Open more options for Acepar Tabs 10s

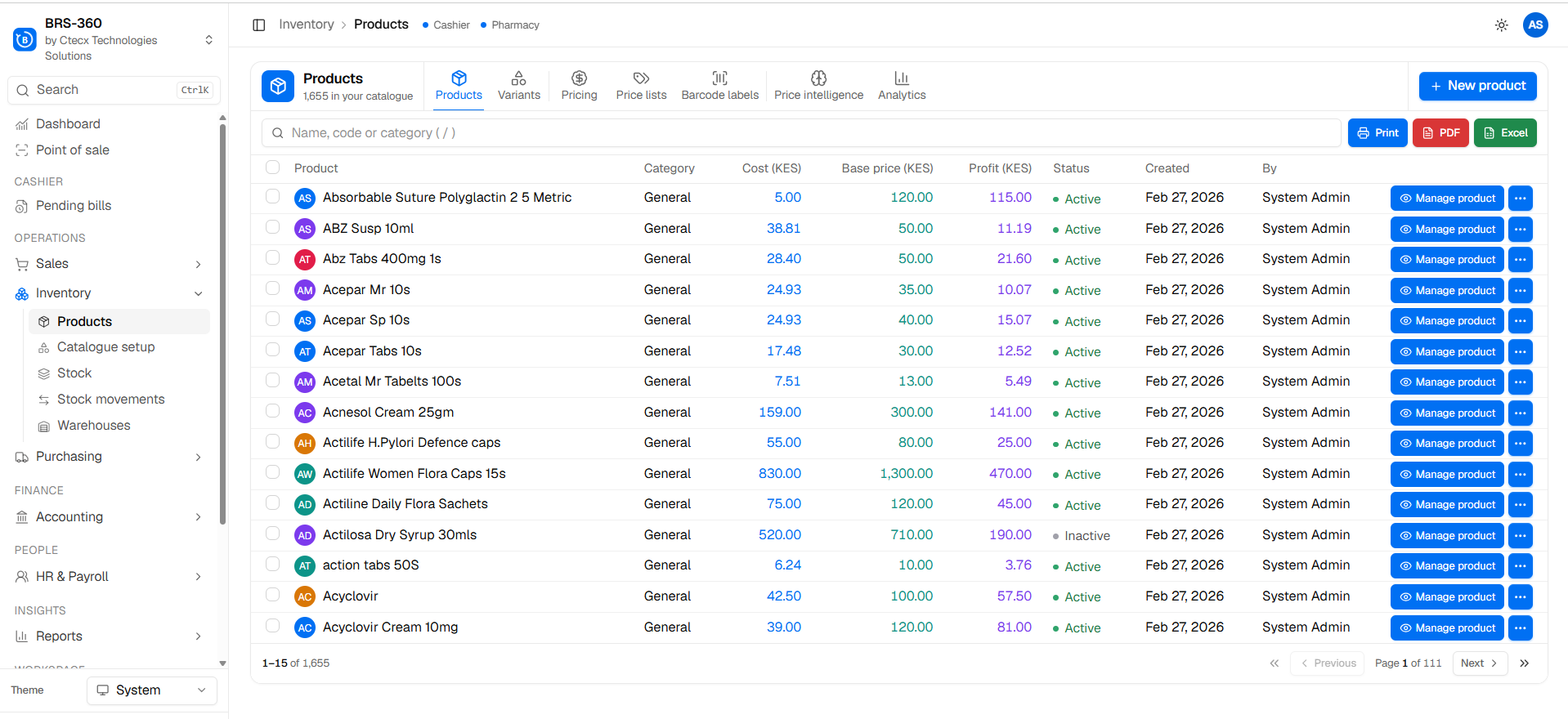(x=1521, y=352)
